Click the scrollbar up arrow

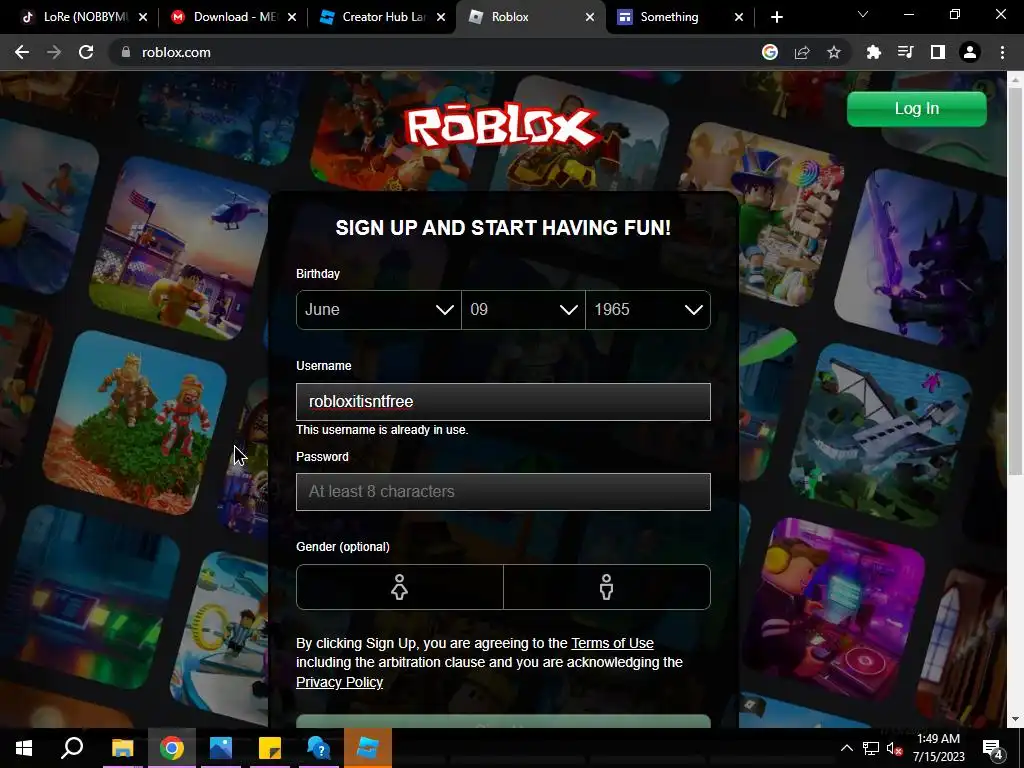[1015, 80]
